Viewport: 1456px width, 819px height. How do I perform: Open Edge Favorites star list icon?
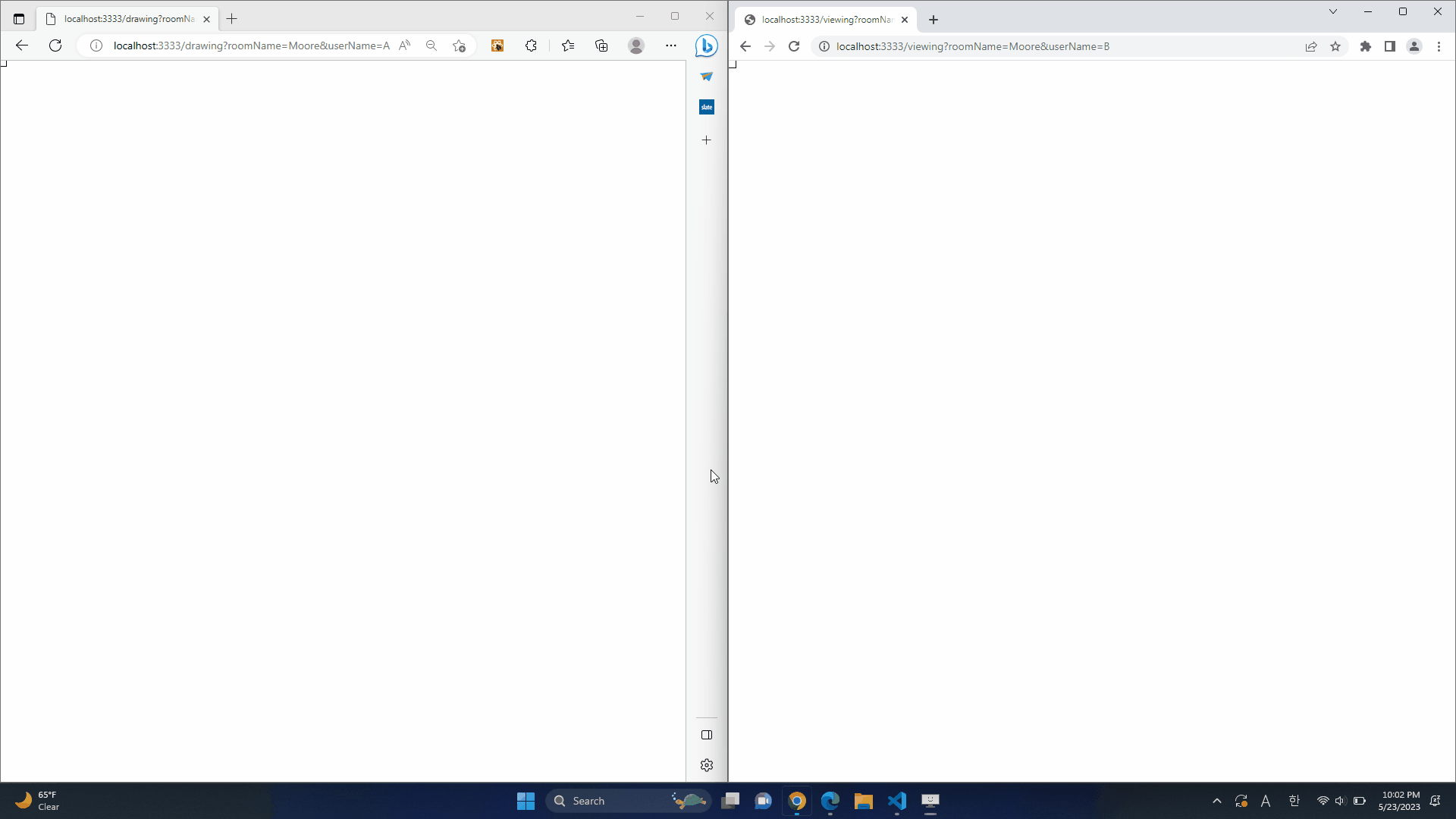(x=568, y=46)
